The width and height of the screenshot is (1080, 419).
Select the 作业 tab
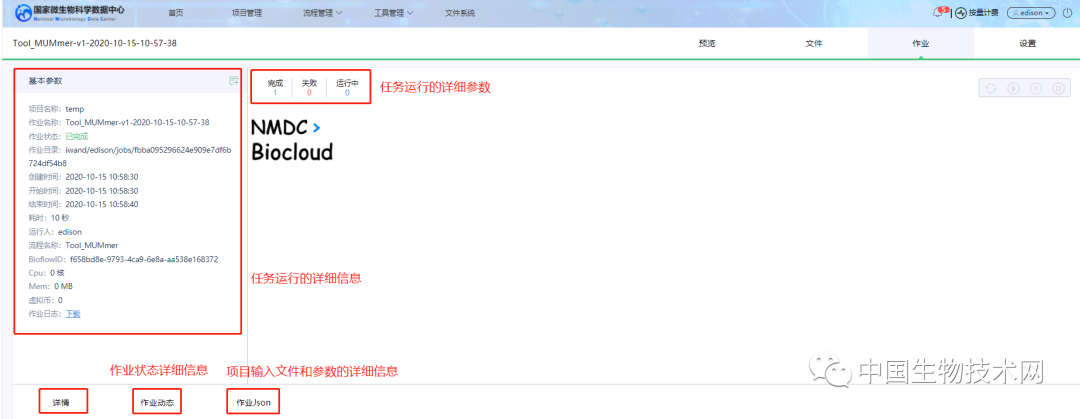pyautogui.click(x=921, y=43)
